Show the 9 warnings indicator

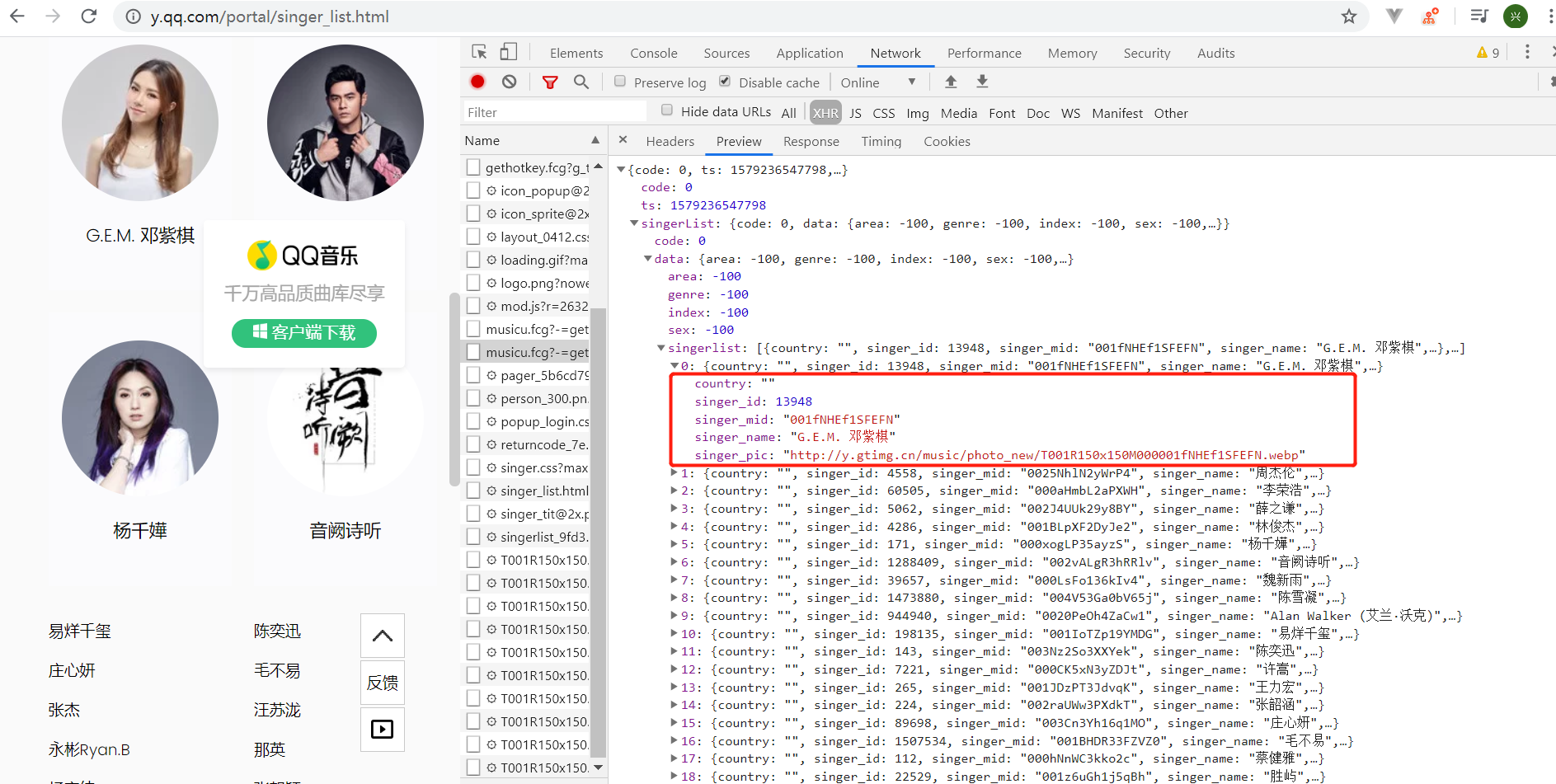click(1488, 53)
